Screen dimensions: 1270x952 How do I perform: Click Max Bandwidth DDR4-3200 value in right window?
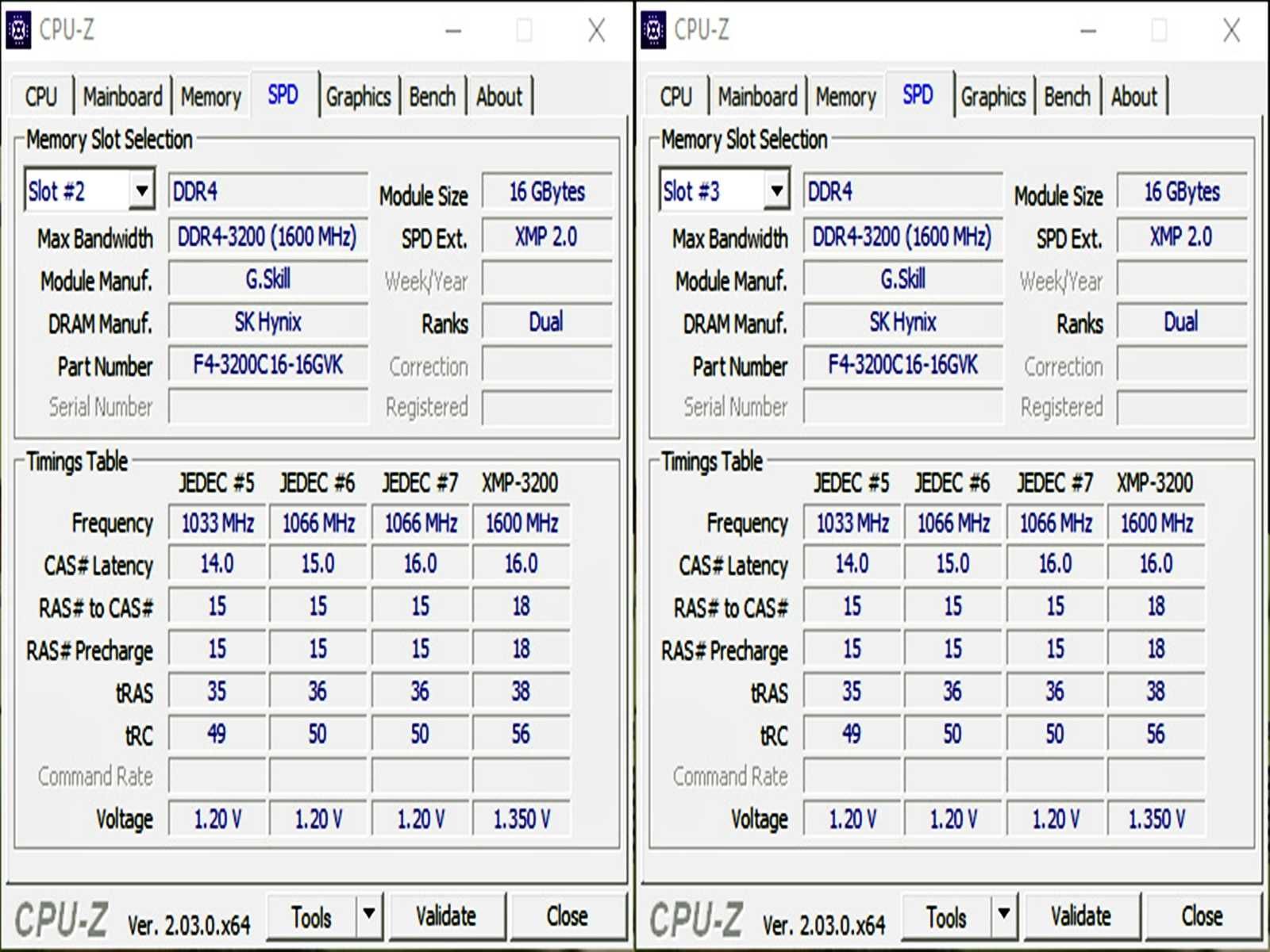click(x=903, y=236)
